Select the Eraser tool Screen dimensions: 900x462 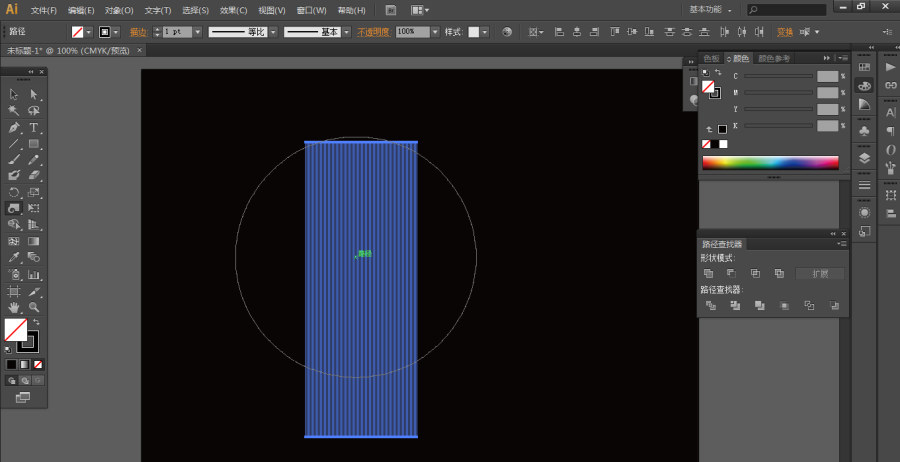pos(33,175)
